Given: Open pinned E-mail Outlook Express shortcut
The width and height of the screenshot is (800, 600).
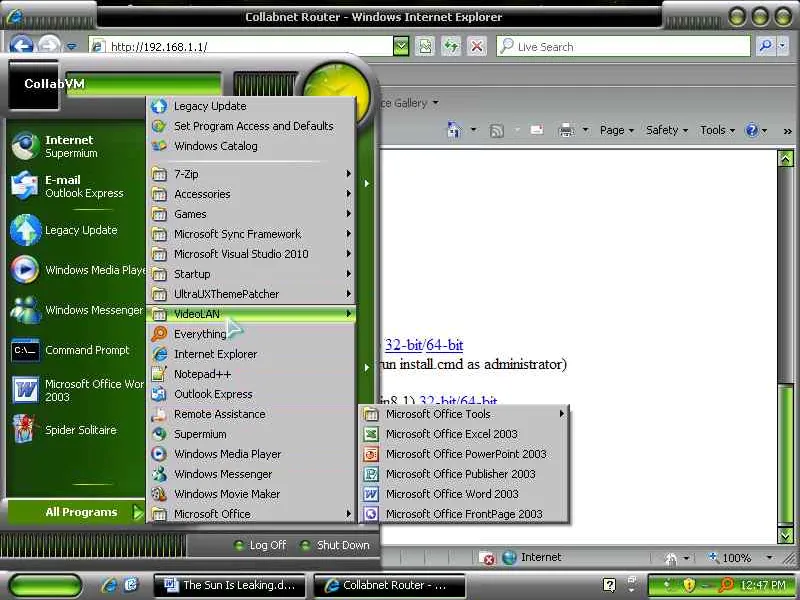Looking at the screenshot, I should click(x=77, y=186).
